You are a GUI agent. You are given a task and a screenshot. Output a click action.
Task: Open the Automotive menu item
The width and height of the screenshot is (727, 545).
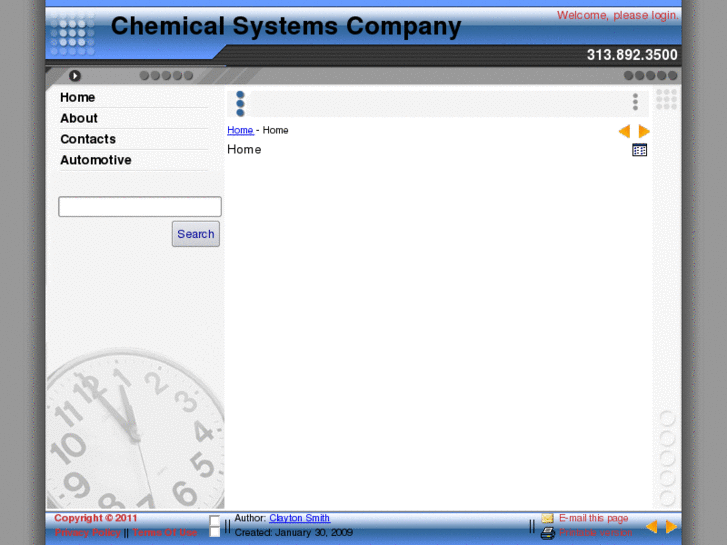pos(96,160)
